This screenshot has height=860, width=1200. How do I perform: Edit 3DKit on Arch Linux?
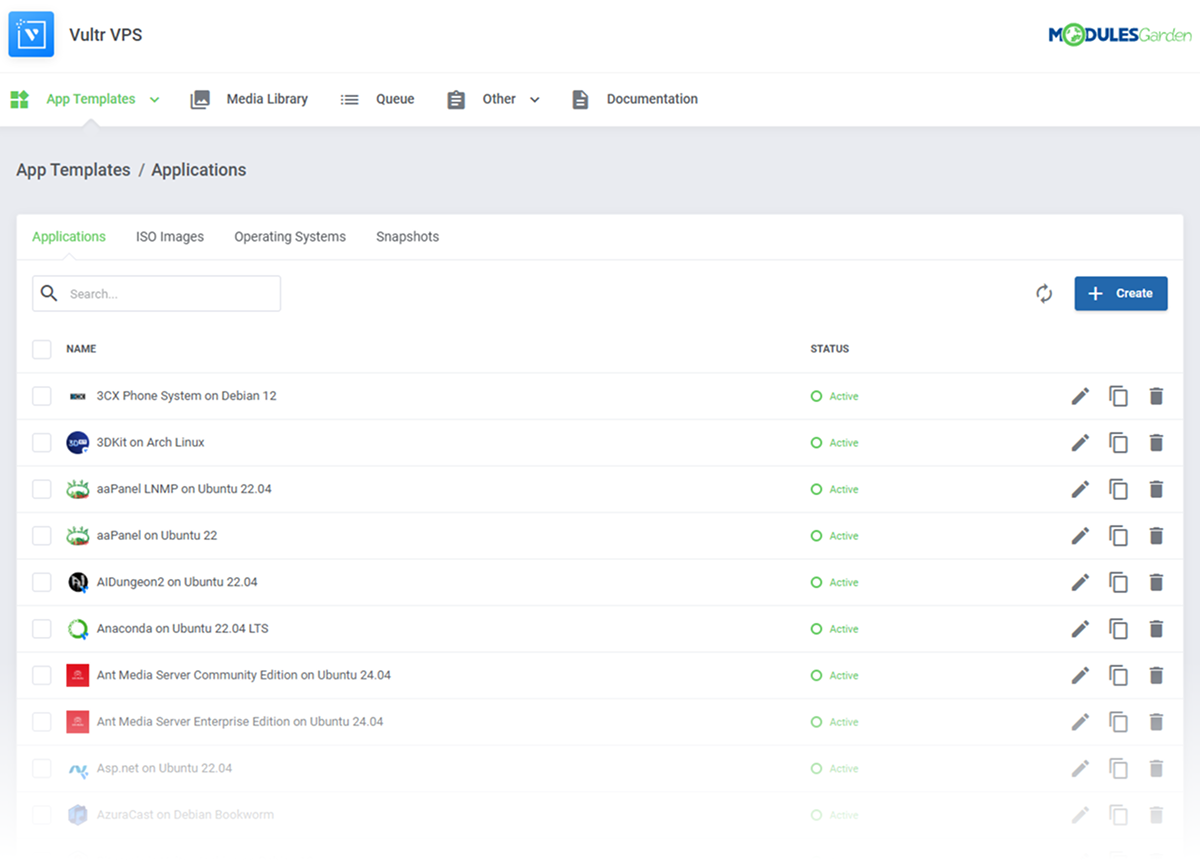pyautogui.click(x=1080, y=442)
